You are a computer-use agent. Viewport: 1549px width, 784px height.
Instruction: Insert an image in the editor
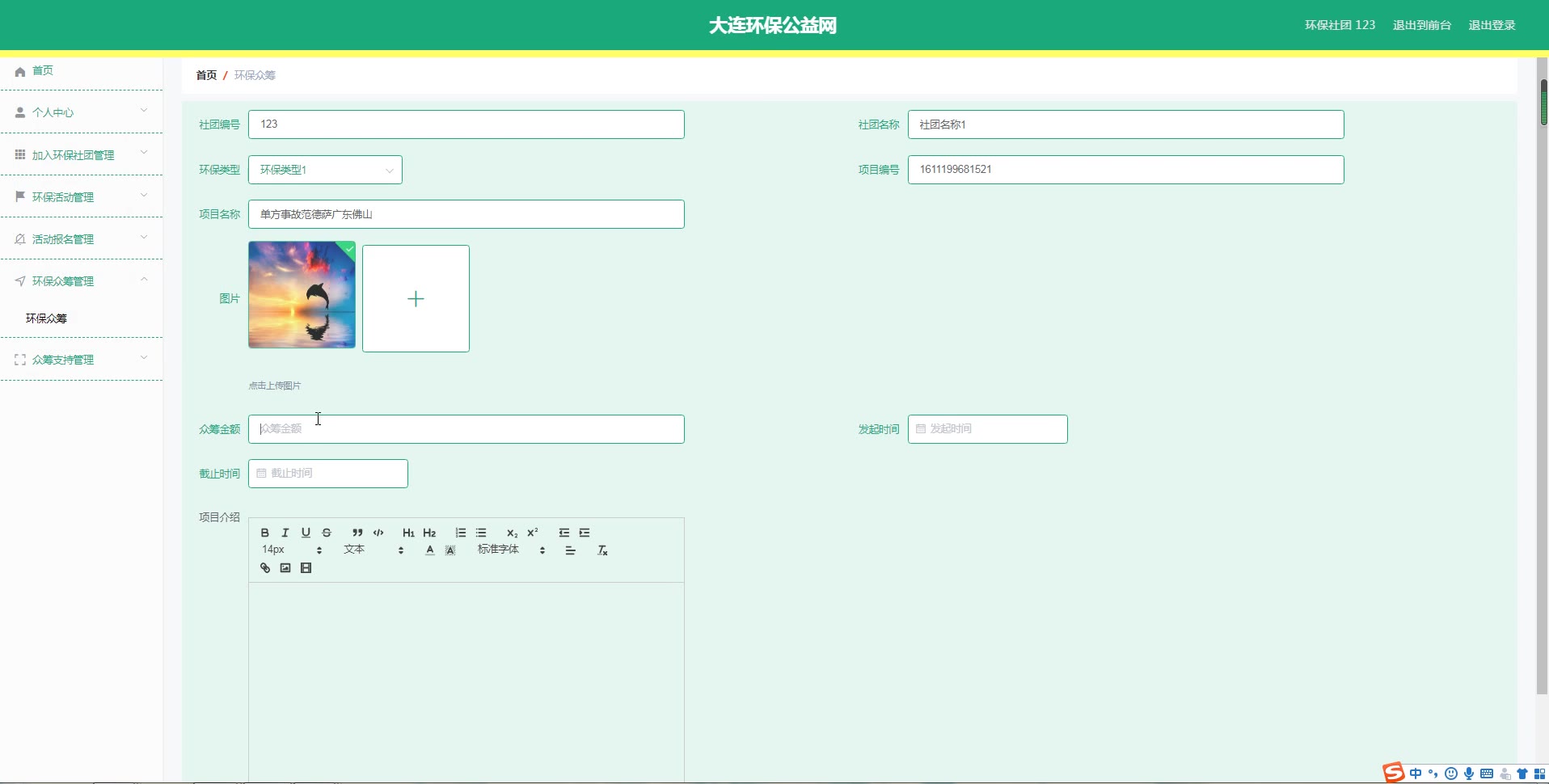pos(285,568)
